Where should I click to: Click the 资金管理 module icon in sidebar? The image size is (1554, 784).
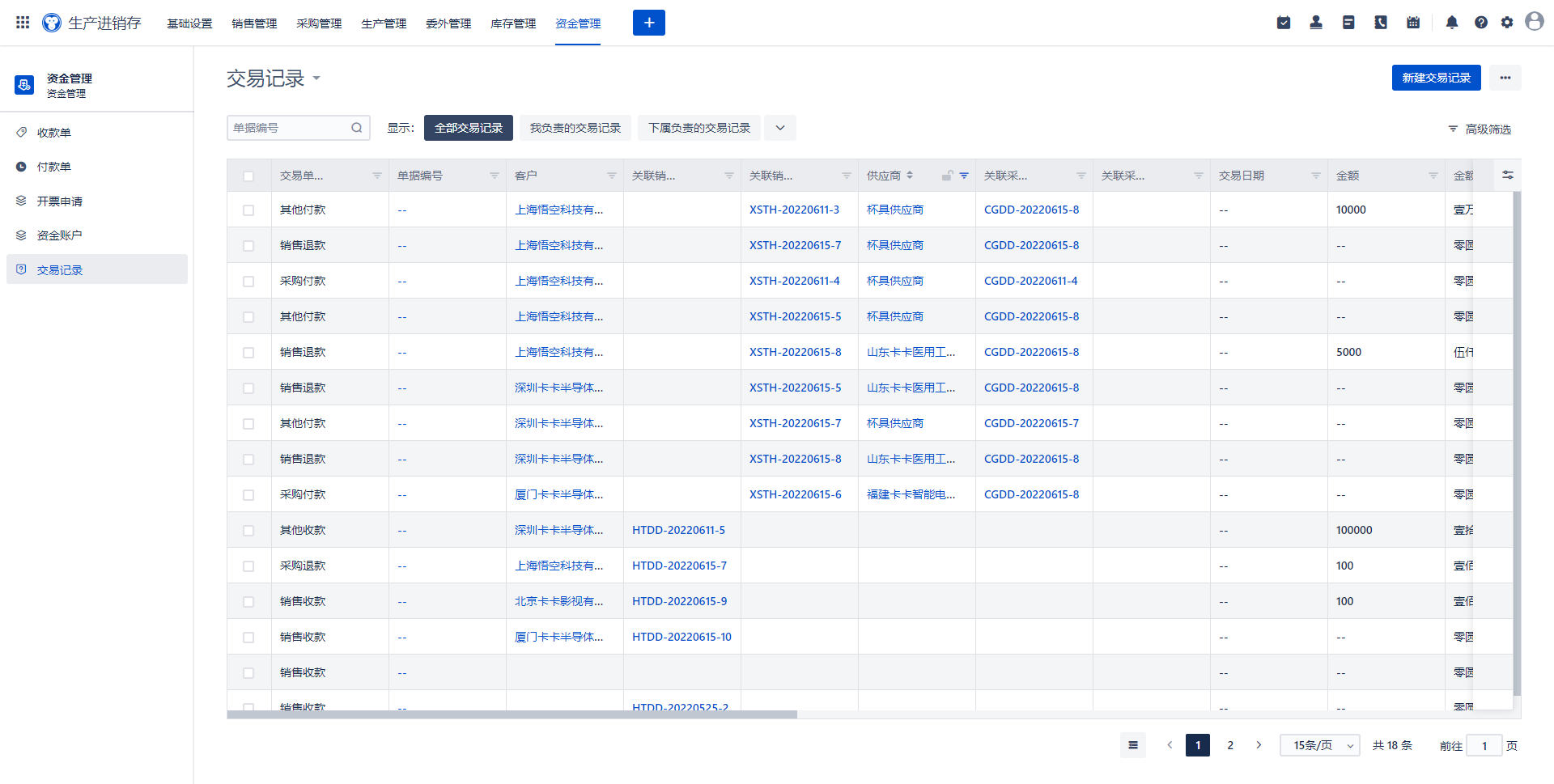tap(24, 84)
